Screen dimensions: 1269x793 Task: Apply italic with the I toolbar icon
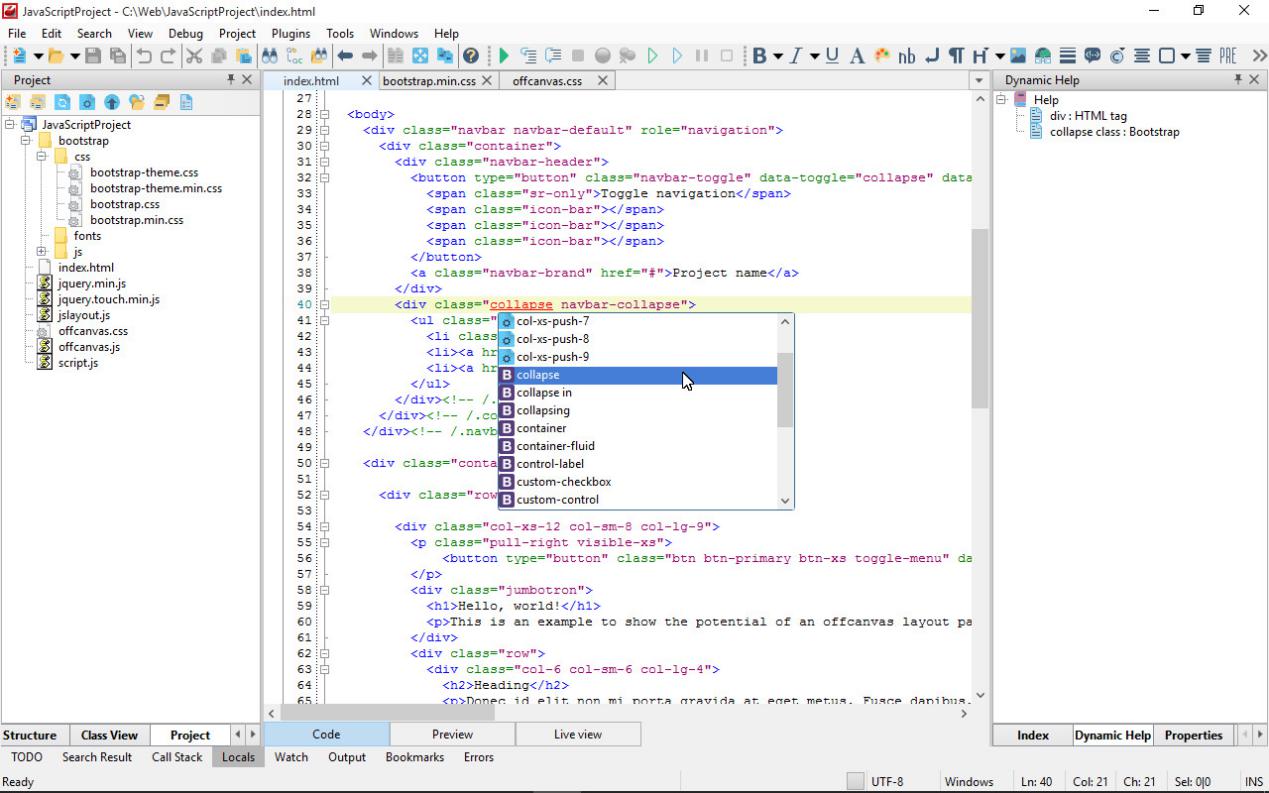click(795, 56)
